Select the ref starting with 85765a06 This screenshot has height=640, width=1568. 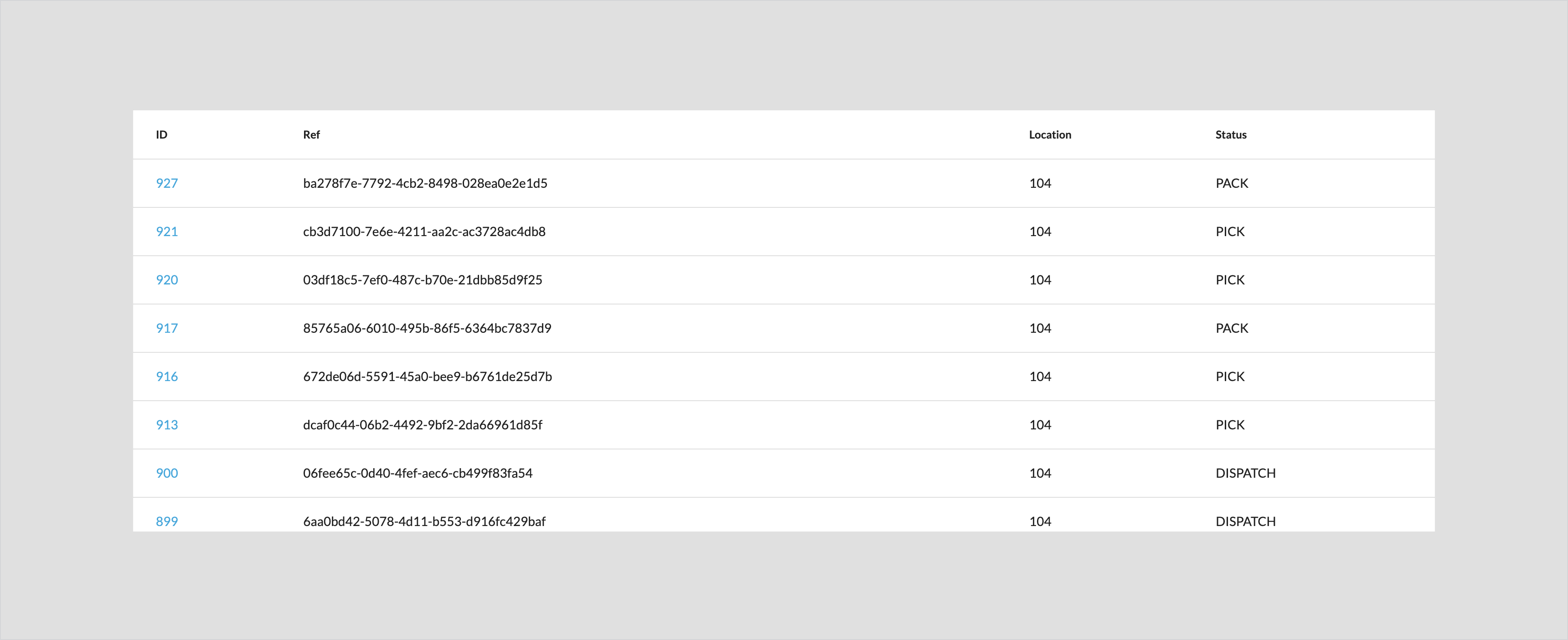(427, 328)
